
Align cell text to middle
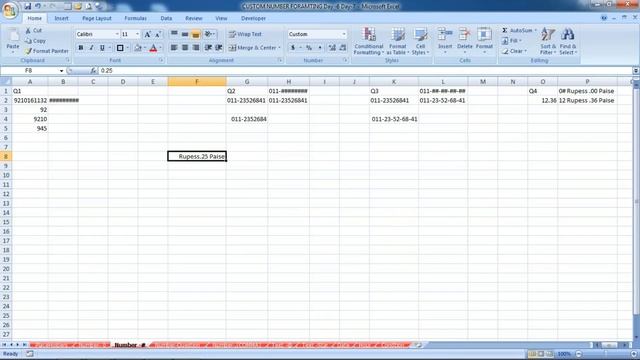185,34
